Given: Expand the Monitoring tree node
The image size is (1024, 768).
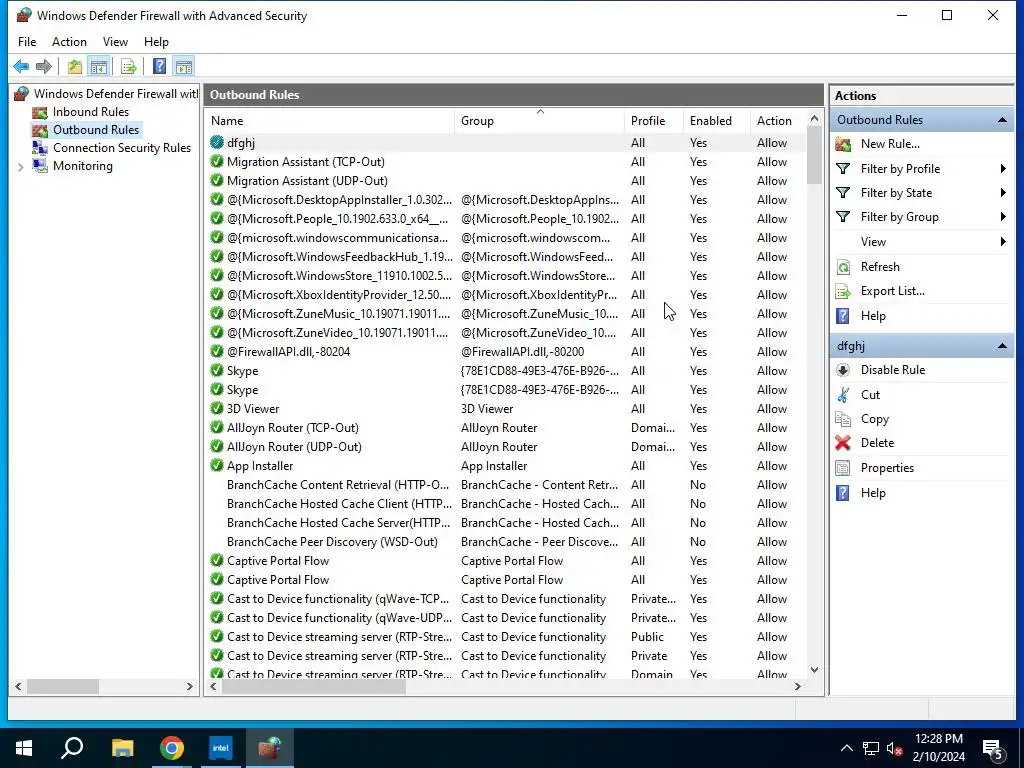Looking at the screenshot, I should tap(20, 167).
